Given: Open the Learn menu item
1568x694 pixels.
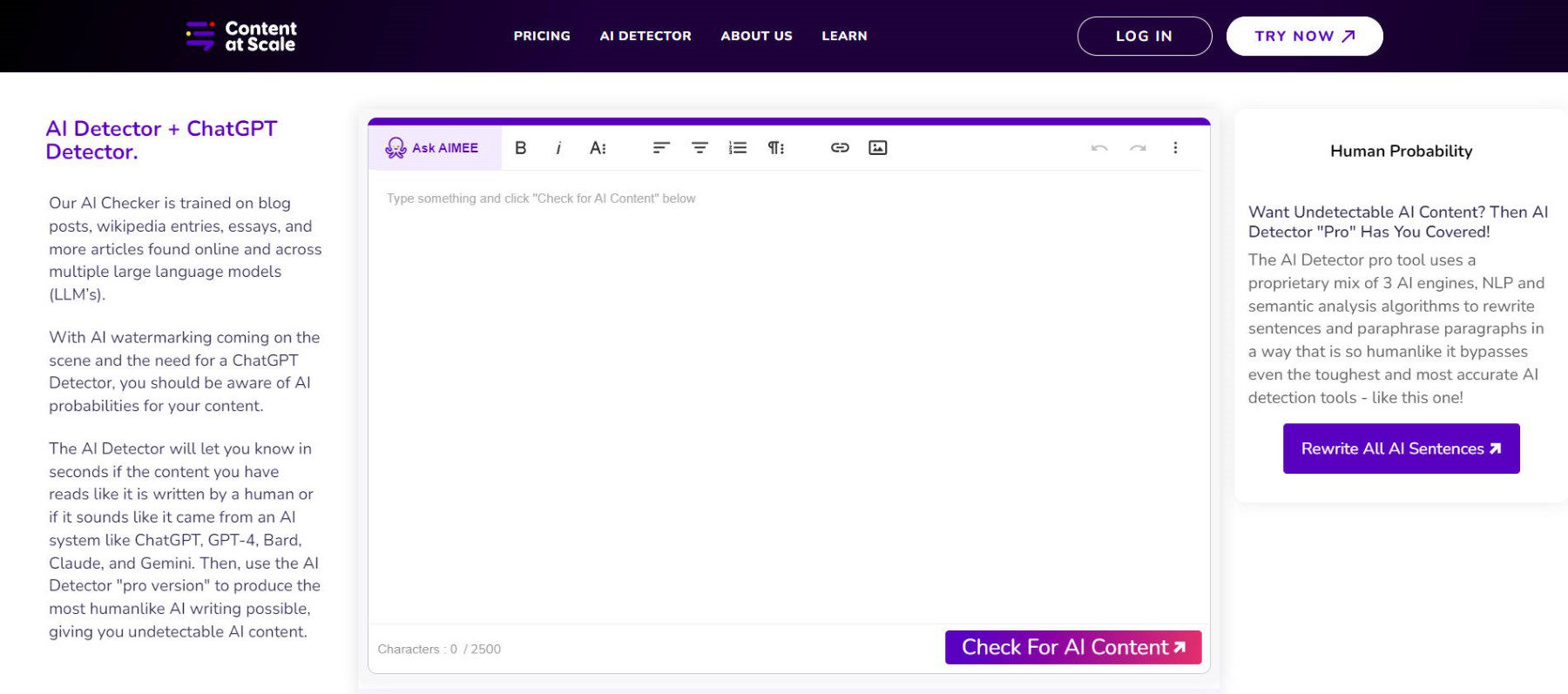Looking at the screenshot, I should click(844, 36).
